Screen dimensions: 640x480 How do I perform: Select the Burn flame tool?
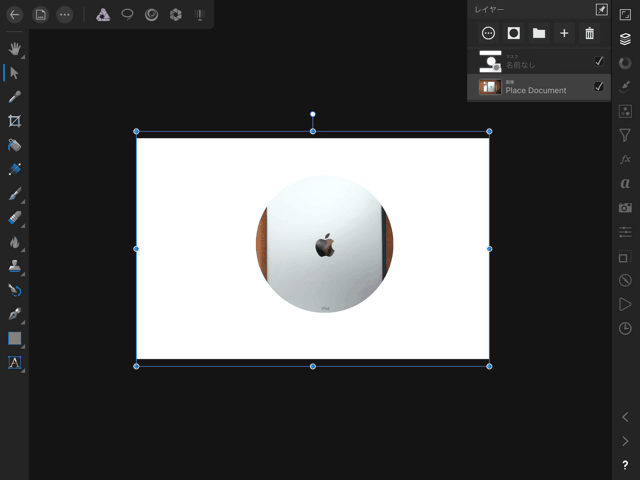pyautogui.click(x=15, y=242)
